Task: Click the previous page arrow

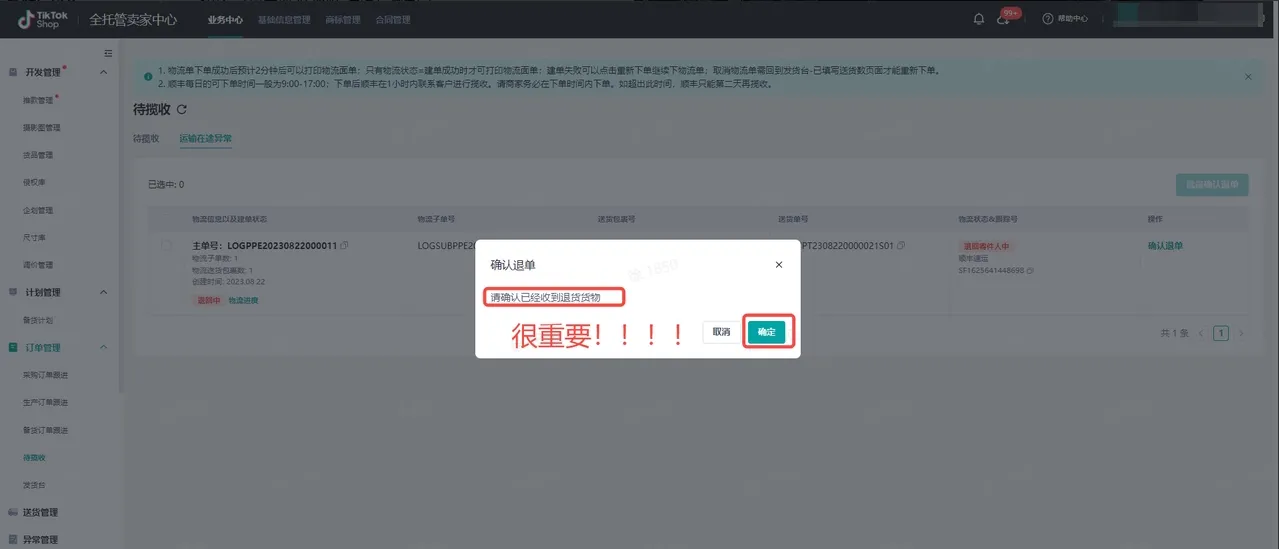Action: [1200, 333]
